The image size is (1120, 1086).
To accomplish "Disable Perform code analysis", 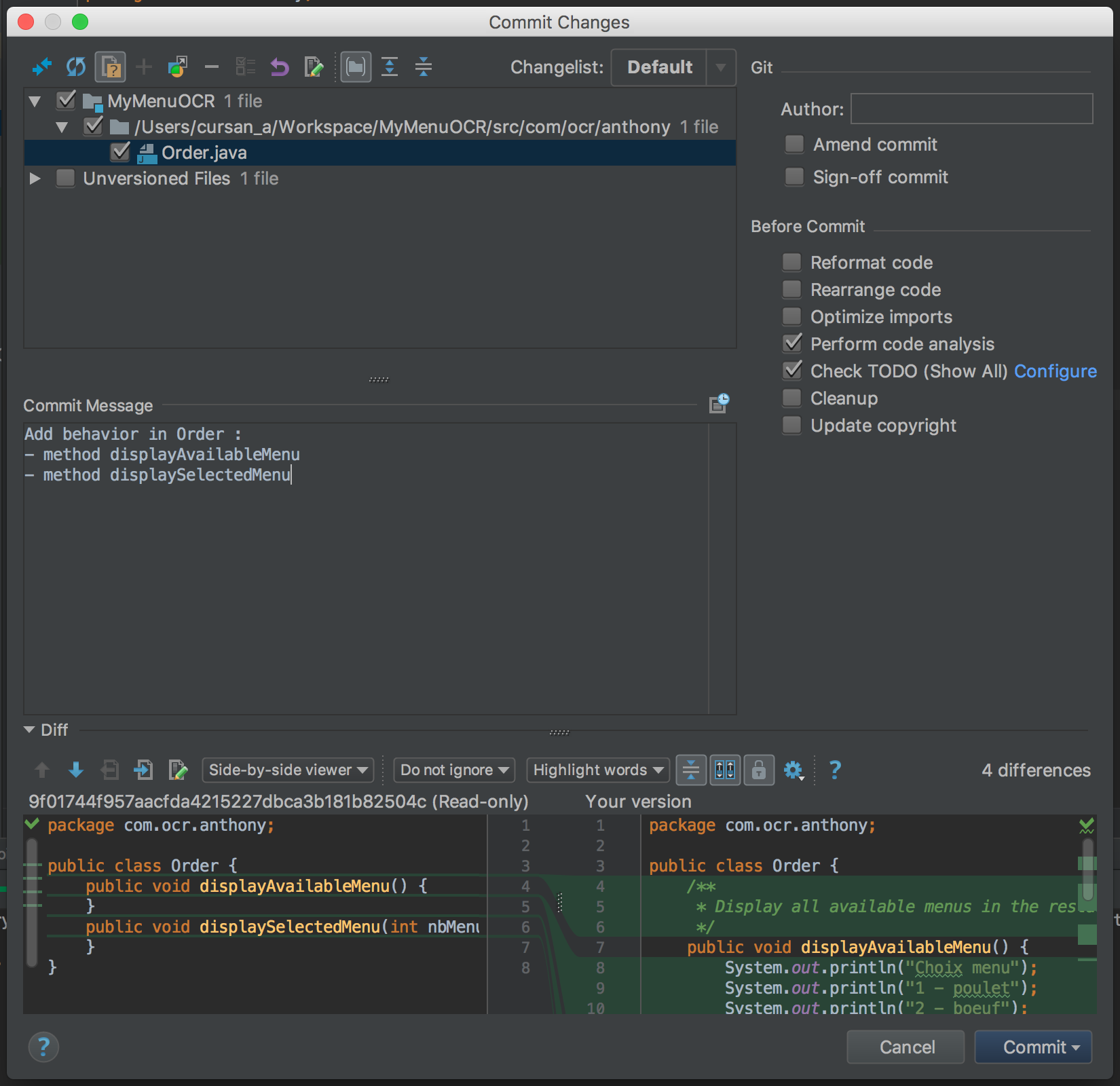I will pos(792,343).
